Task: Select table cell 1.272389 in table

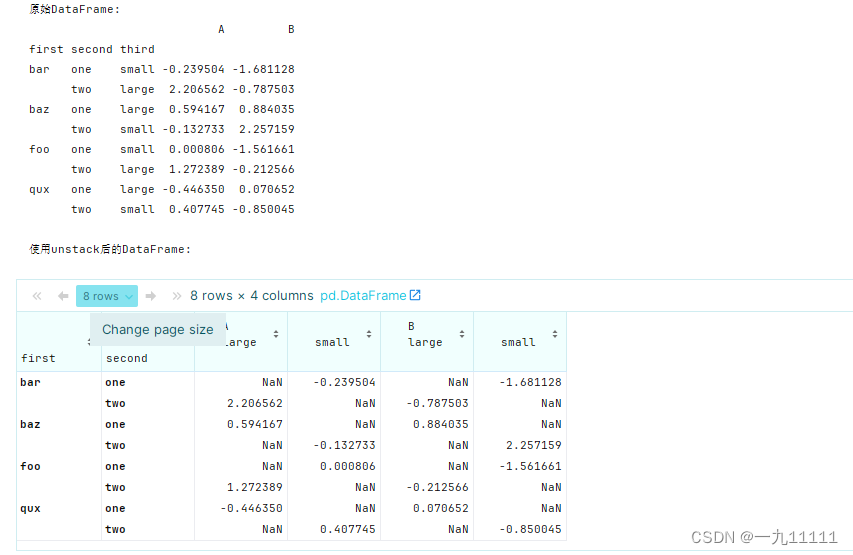Action: [x=255, y=487]
